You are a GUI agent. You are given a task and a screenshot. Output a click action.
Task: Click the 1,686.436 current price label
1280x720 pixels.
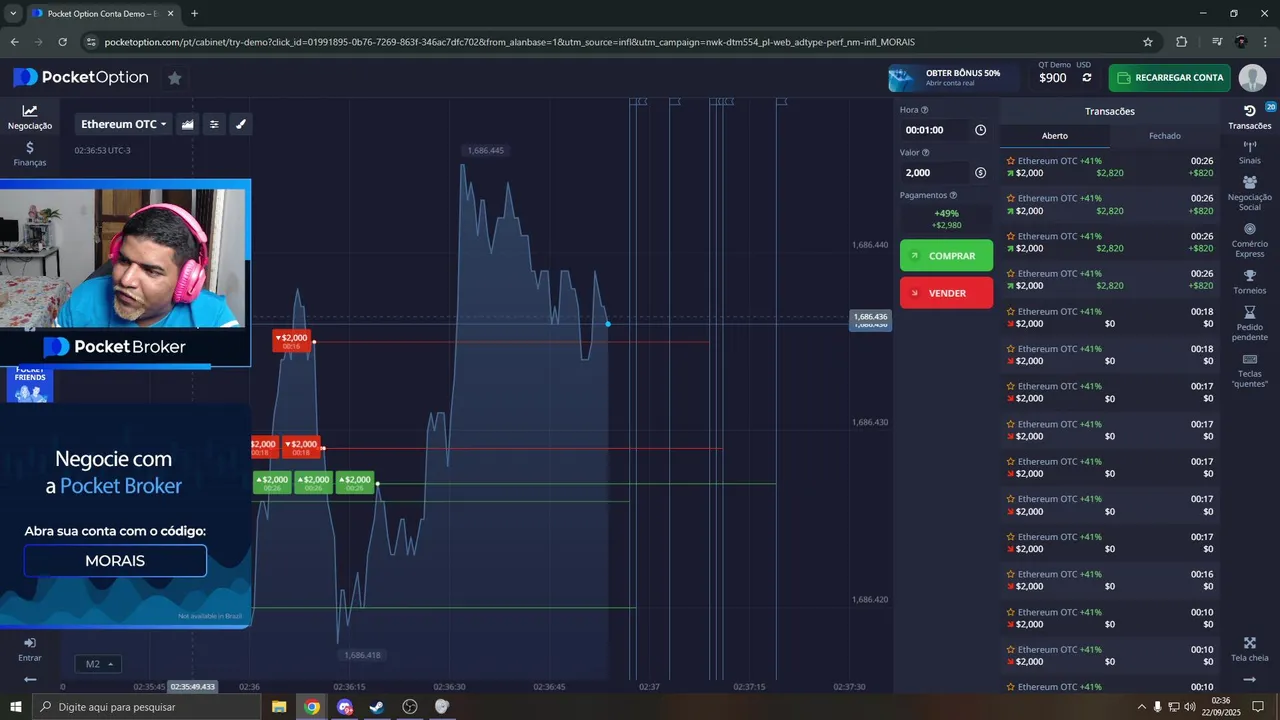(x=870, y=319)
